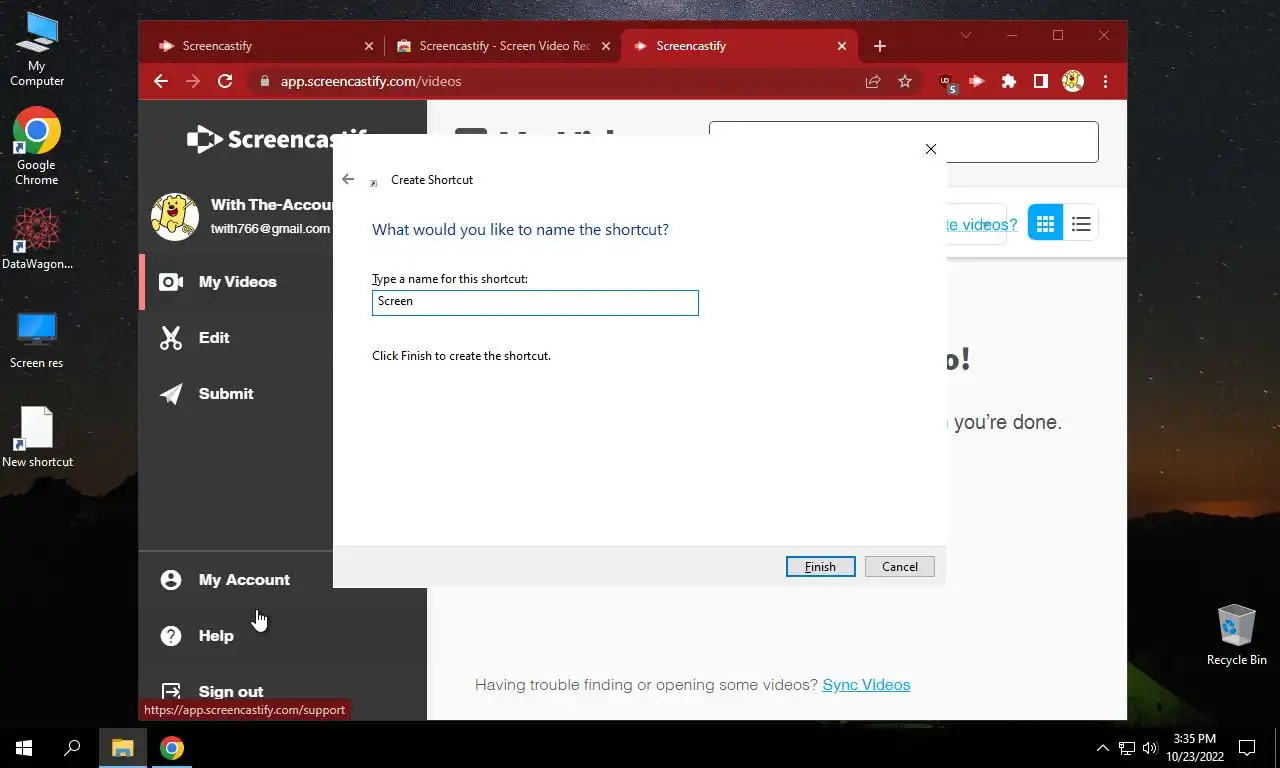Click the Screencastify search box

(x=1020, y=142)
